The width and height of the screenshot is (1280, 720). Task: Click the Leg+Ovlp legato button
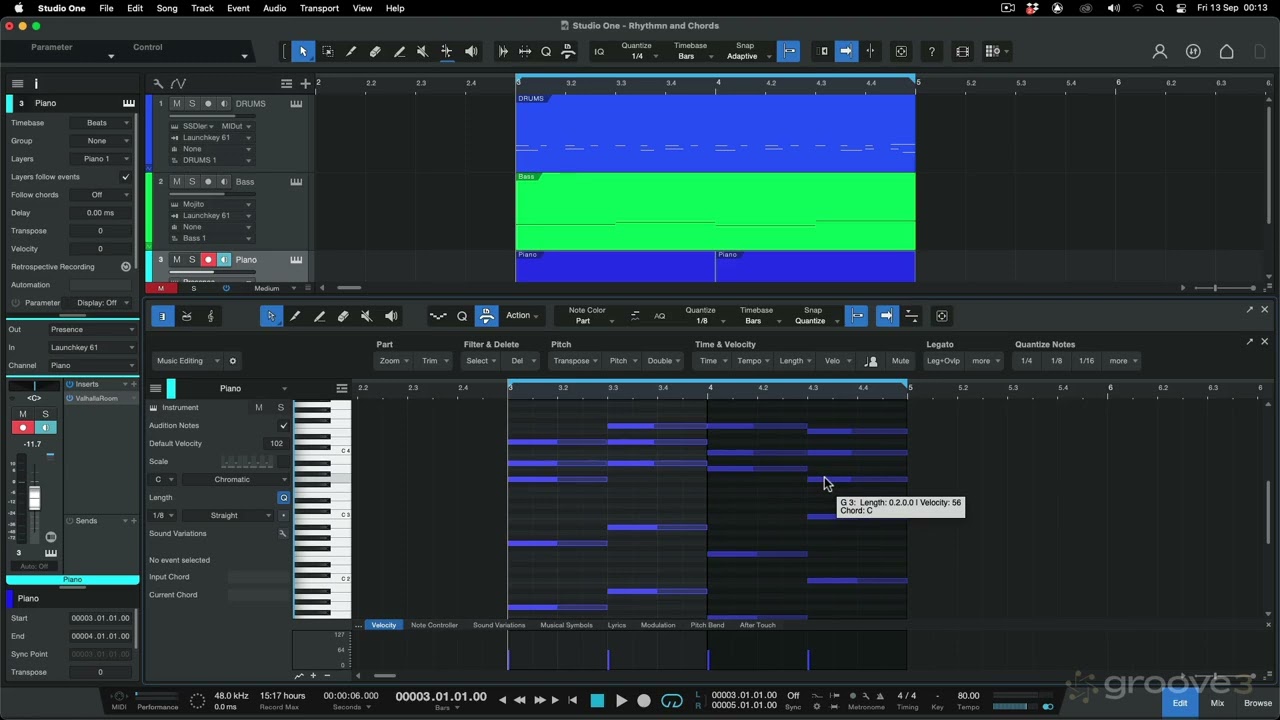pos(943,361)
